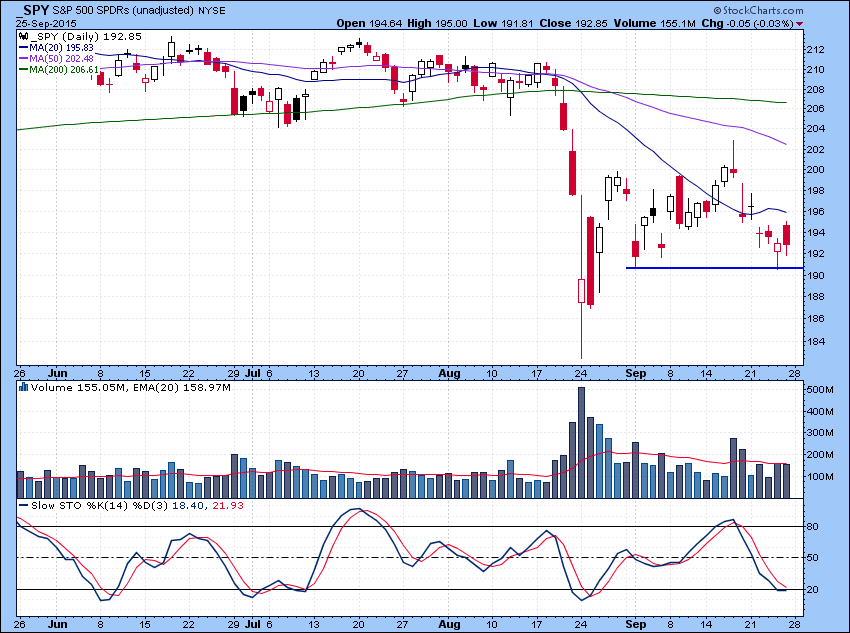Click the green line marker before MA(200)
Screen dimensions: 850x633
coord(23,69)
